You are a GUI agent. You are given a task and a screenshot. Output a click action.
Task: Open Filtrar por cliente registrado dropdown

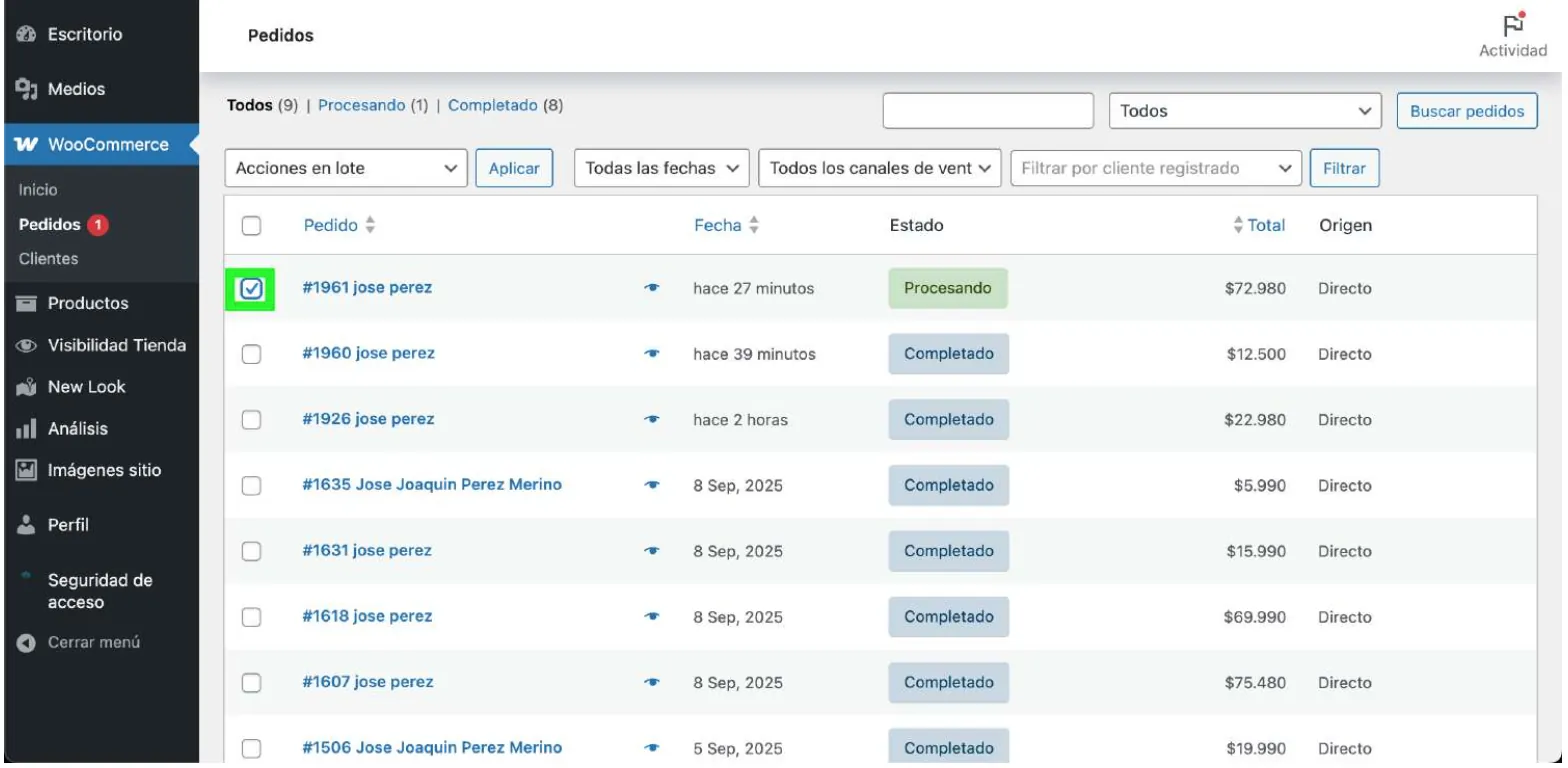[1157, 169]
